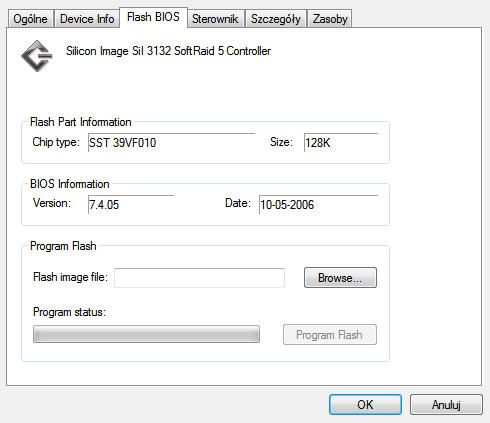Select the Flash BIOS tab
The image size is (490, 423).
pyautogui.click(x=153, y=17)
